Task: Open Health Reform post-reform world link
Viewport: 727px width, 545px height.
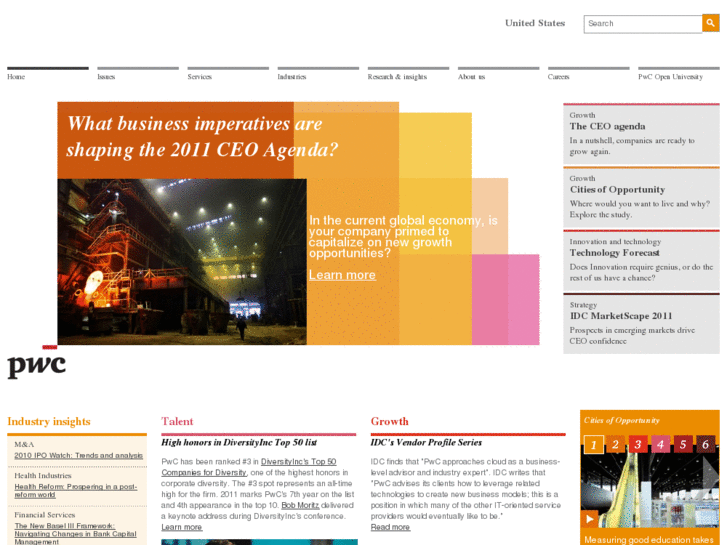Action: (76, 491)
